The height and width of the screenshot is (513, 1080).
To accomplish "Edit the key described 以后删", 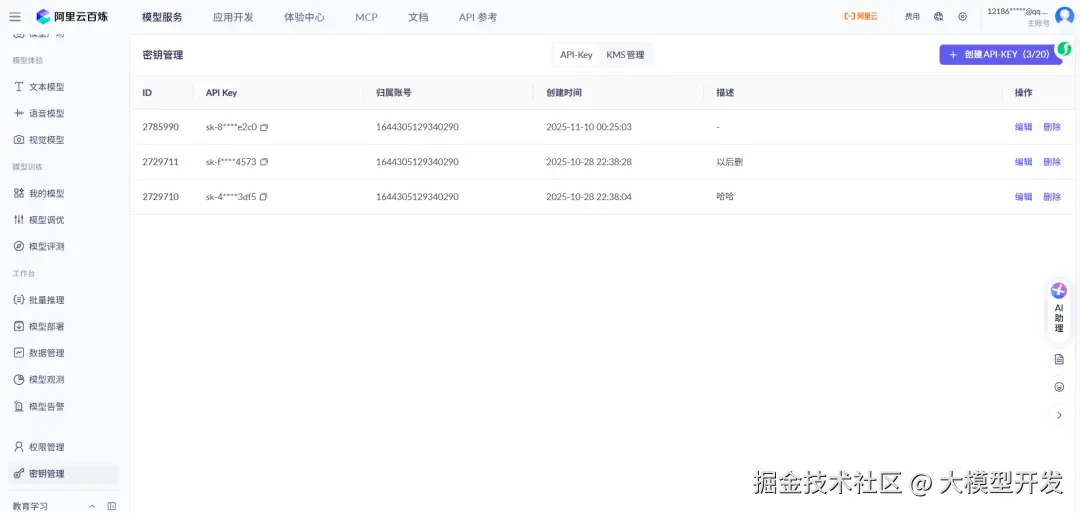I will [1024, 162].
